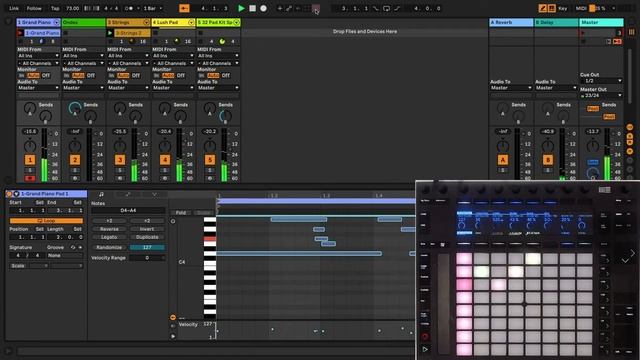
Task: Toggle the transport Loop switch
Action: click(386, 8)
